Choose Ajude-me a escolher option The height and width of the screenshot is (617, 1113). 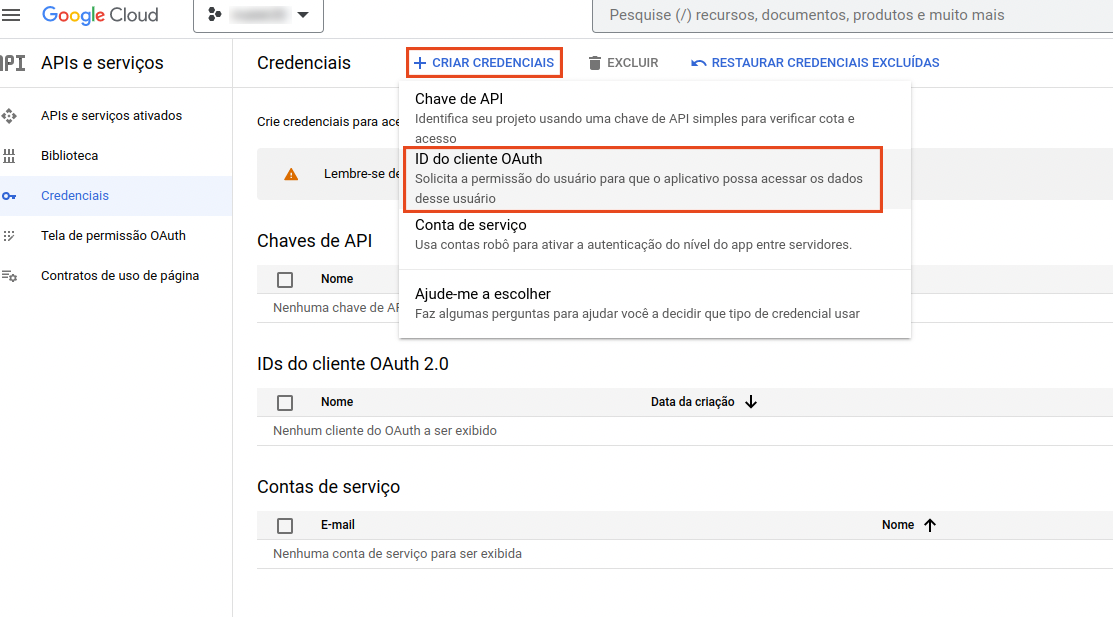coord(654,304)
